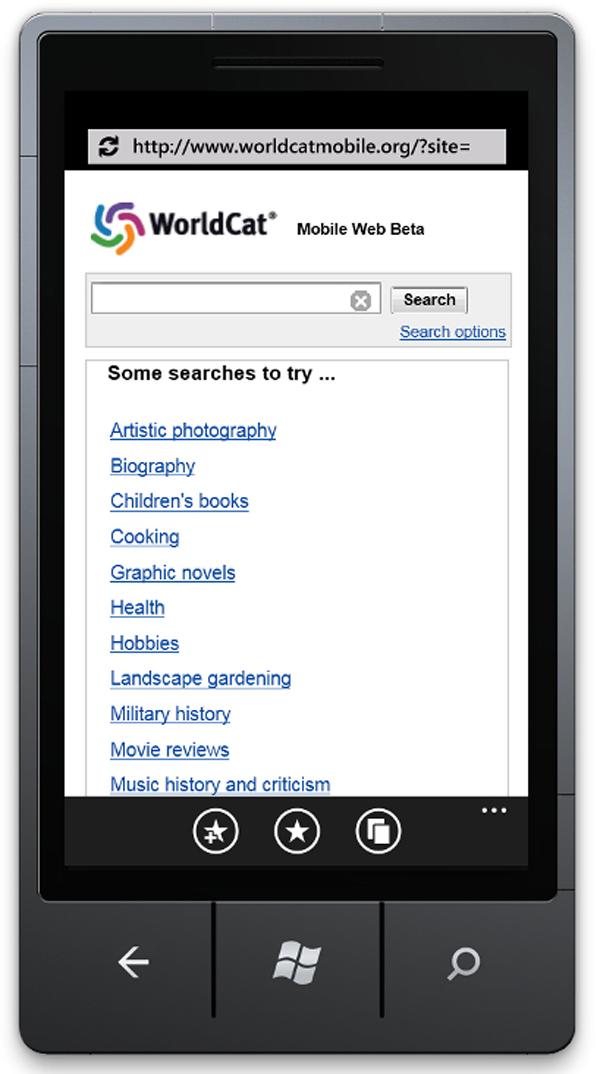Tap the URL address bar
The image size is (600, 1074).
pos(300,147)
